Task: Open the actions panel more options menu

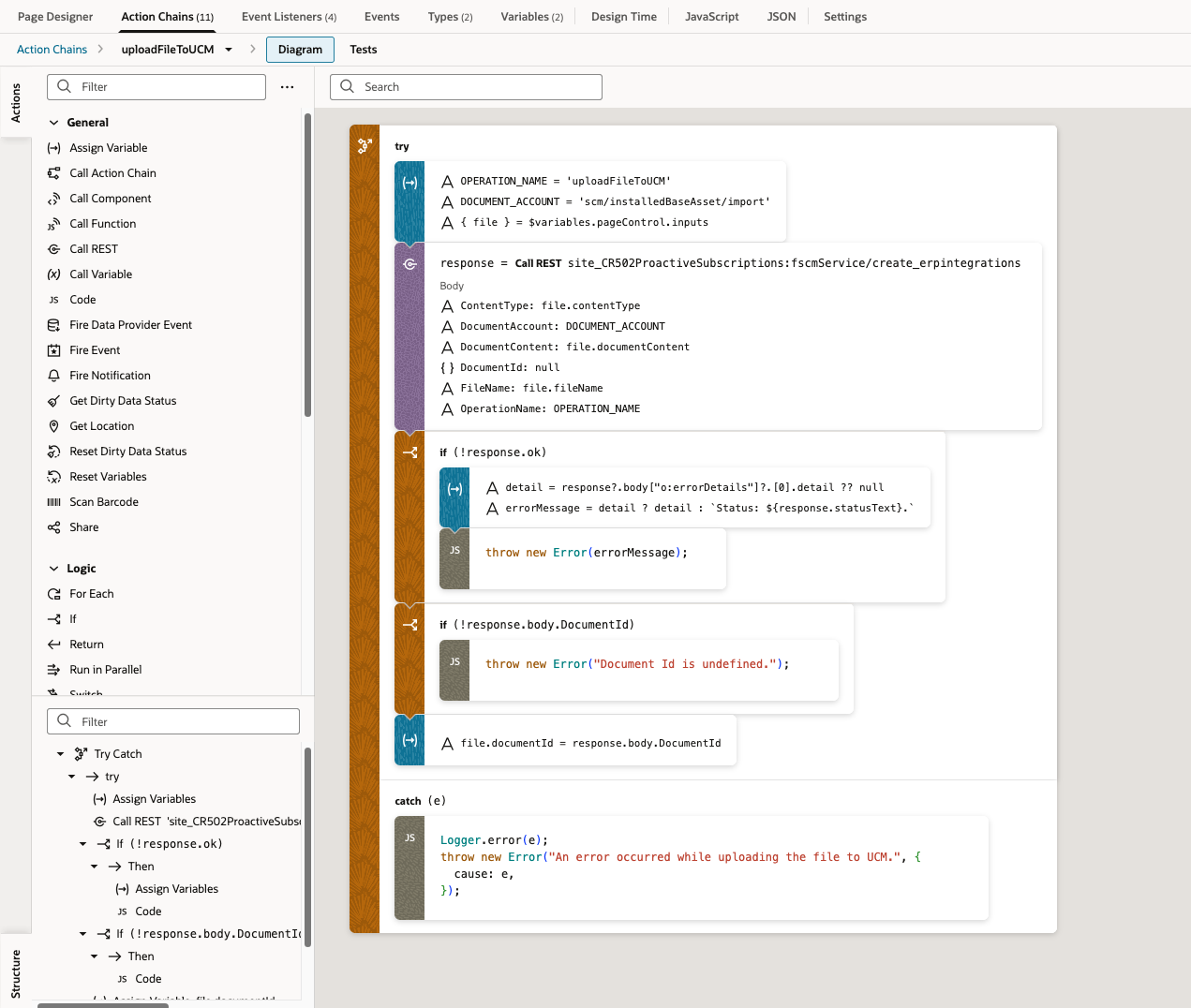Action: (287, 87)
